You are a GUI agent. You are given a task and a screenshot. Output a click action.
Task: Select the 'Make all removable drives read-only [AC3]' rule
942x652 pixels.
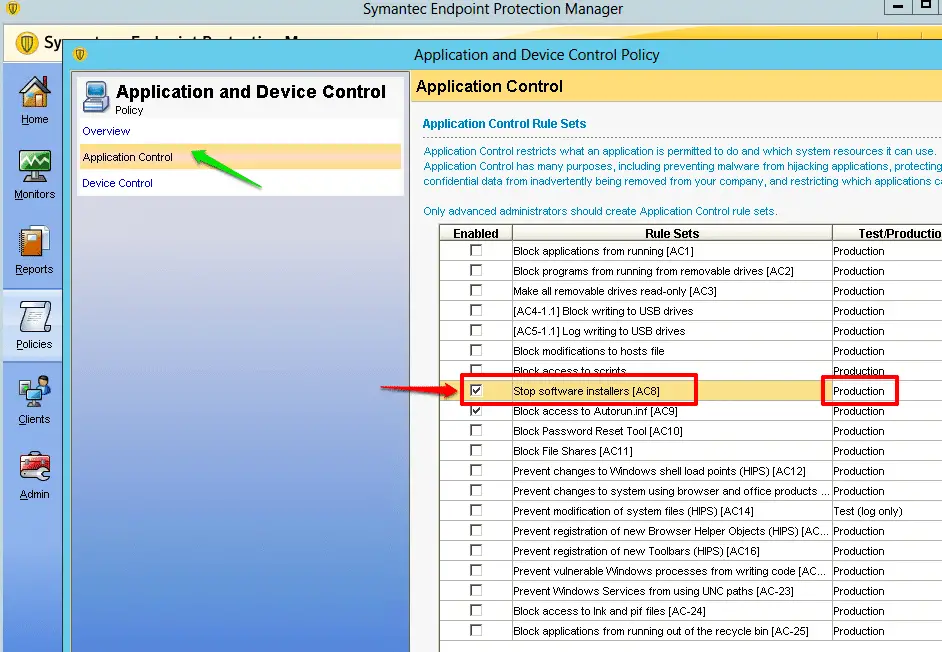pos(615,291)
